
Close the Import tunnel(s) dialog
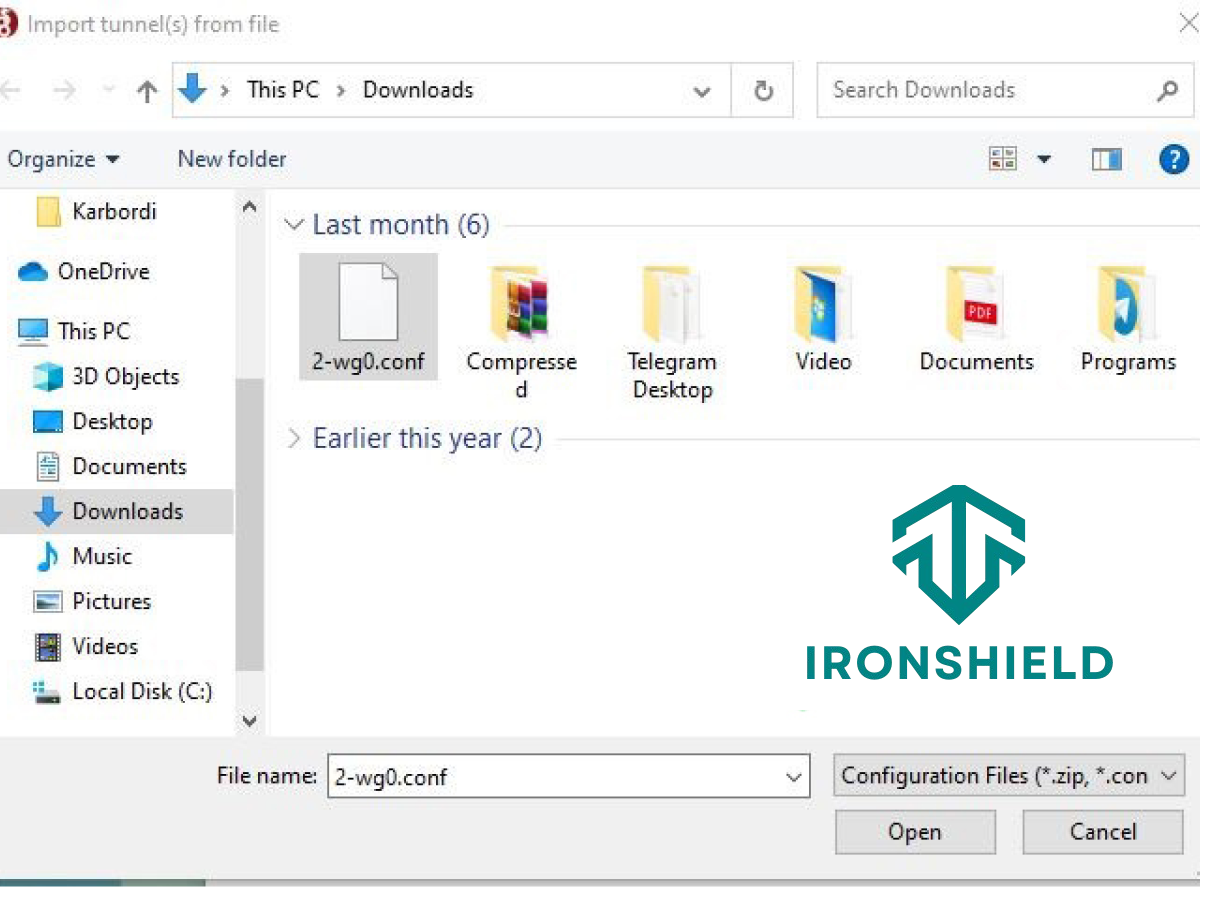pos(1188,24)
